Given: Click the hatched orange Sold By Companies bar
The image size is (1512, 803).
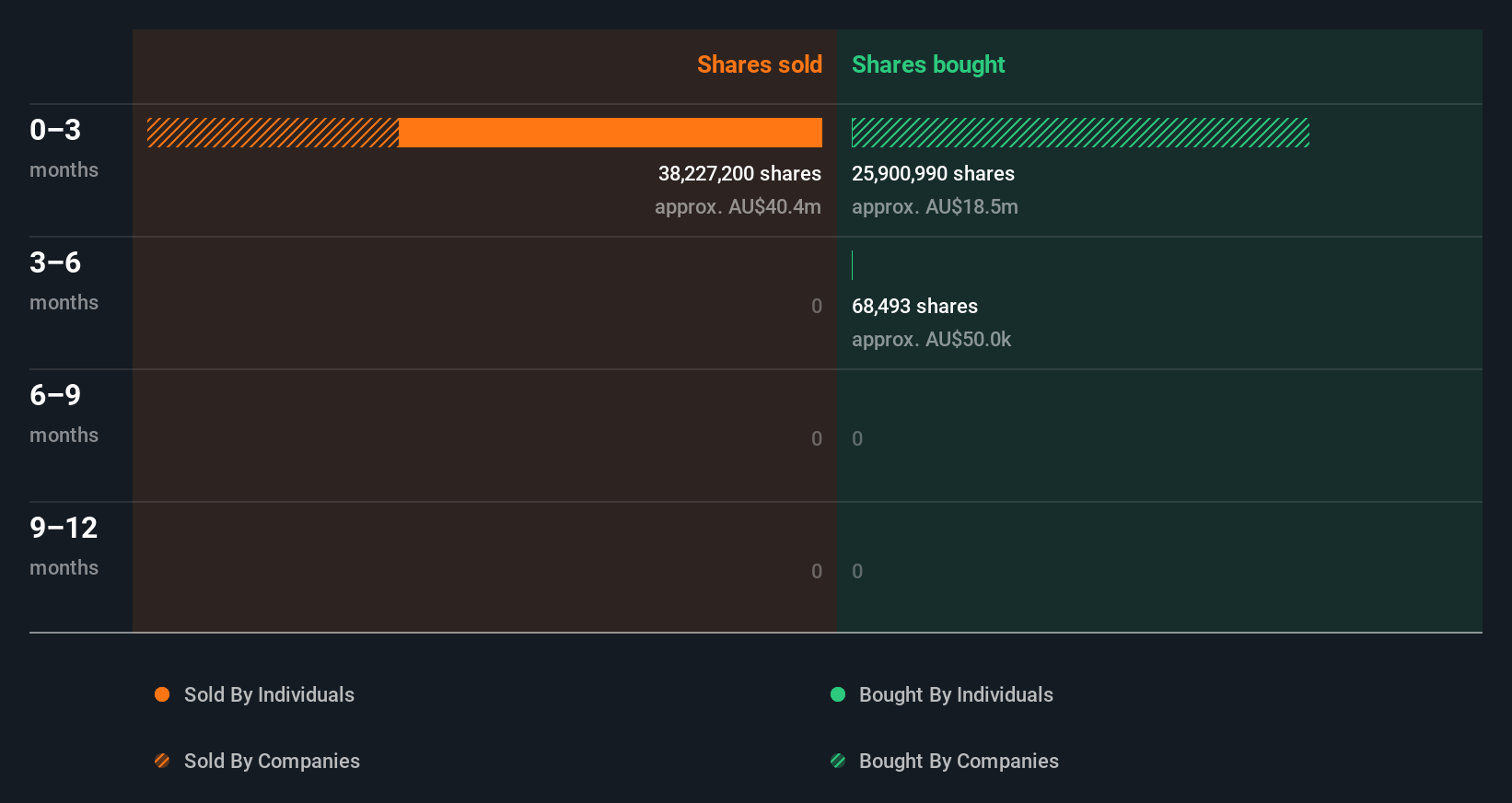Looking at the screenshot, I should pos(273,133).
